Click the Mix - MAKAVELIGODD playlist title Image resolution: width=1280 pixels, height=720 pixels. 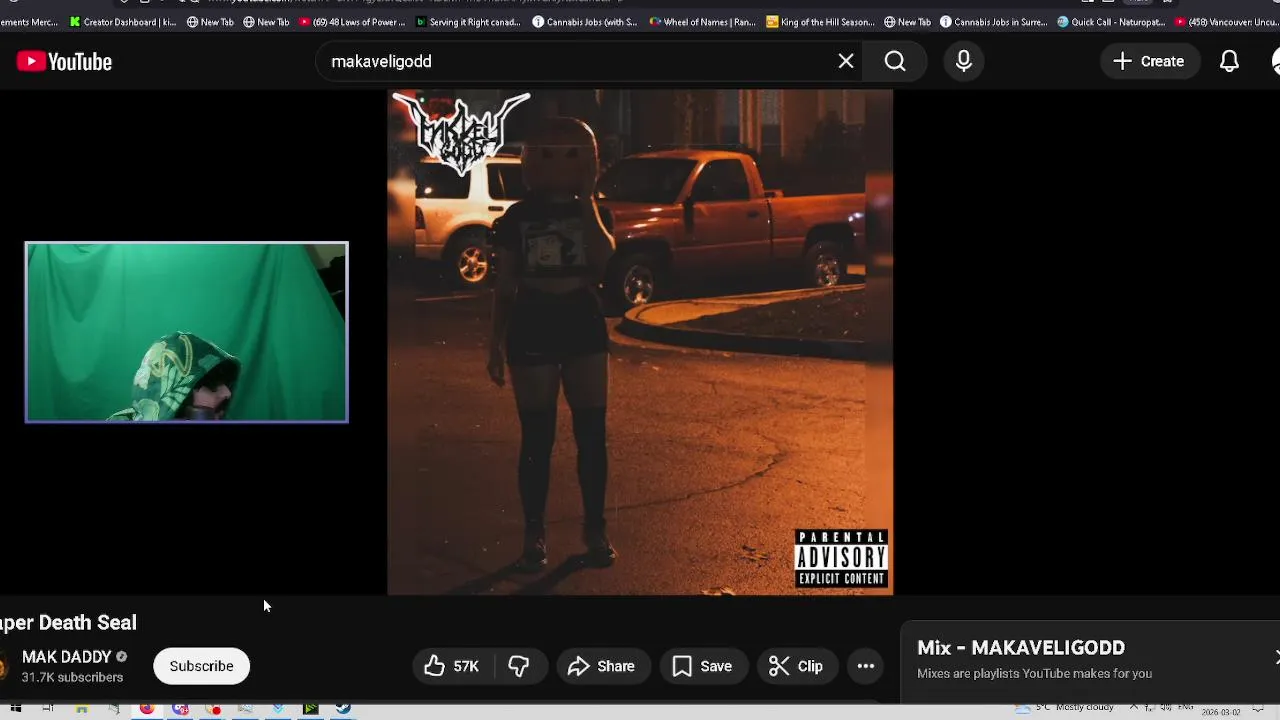tap(1021, 648)
